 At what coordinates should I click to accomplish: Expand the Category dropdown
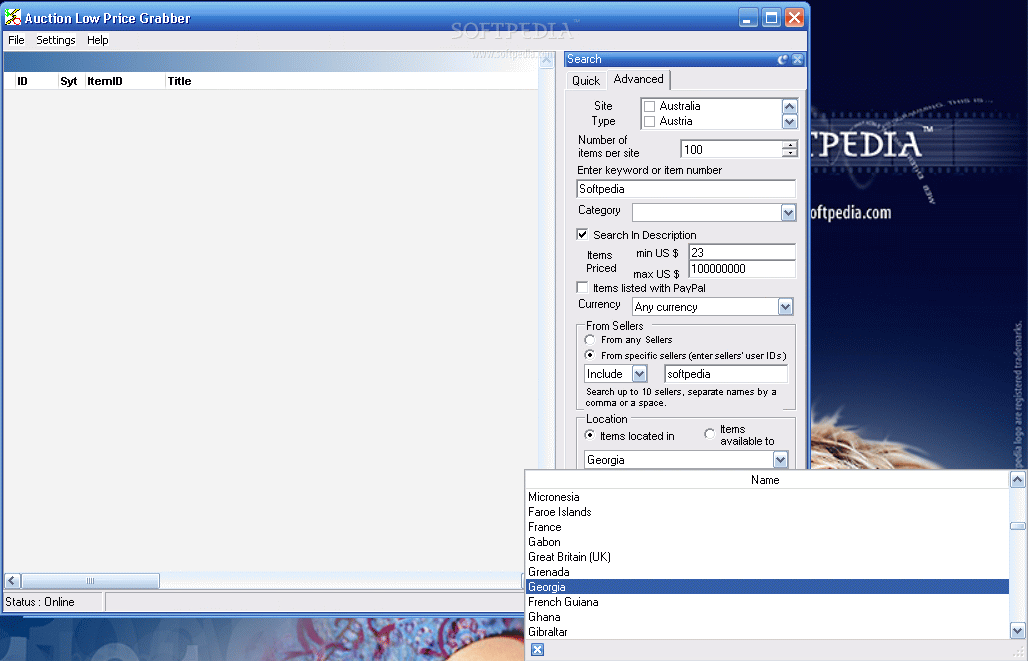pos(788,212)
